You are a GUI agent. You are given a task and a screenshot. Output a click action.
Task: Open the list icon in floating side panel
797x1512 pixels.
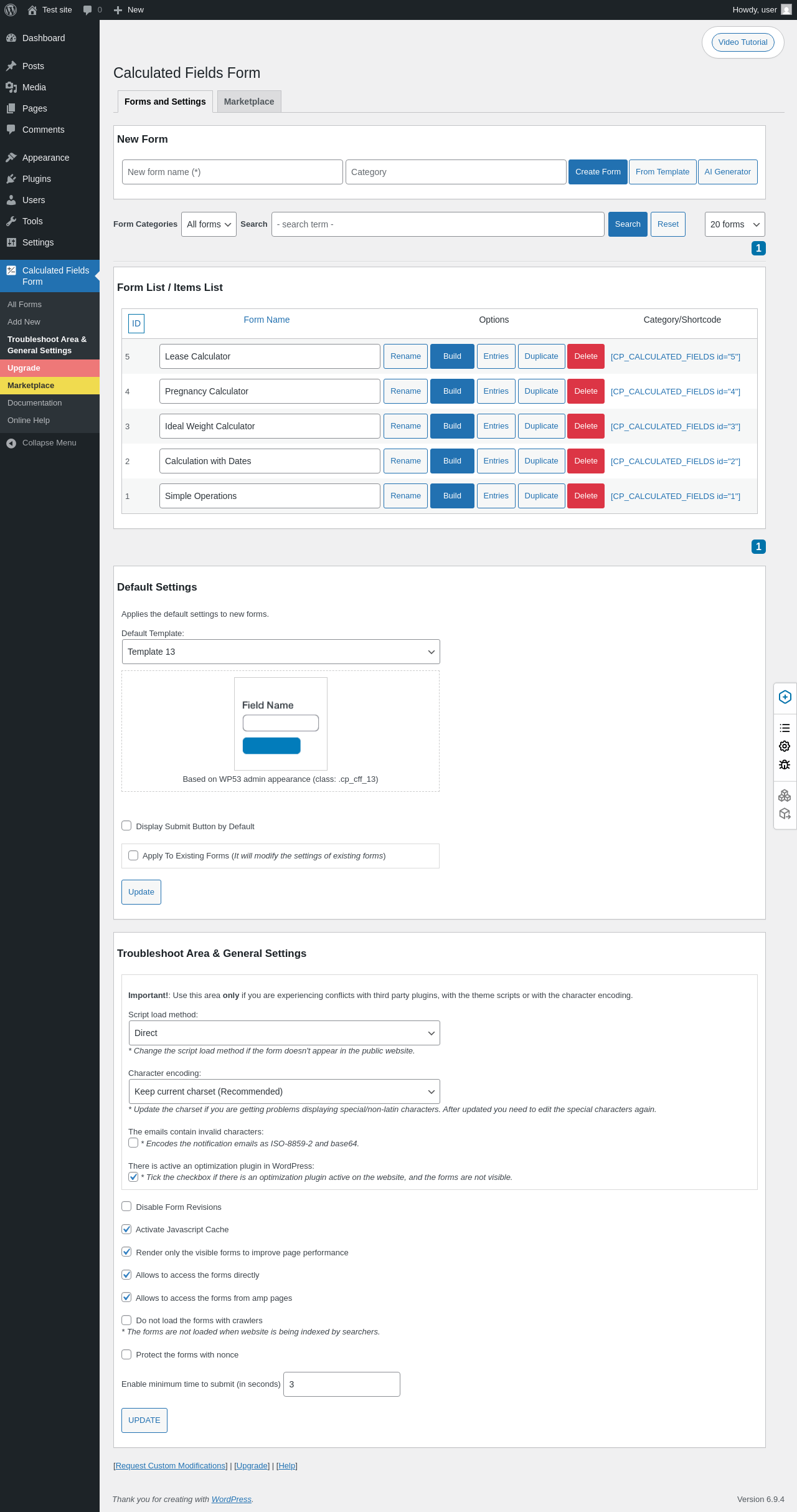pos(785,728)
